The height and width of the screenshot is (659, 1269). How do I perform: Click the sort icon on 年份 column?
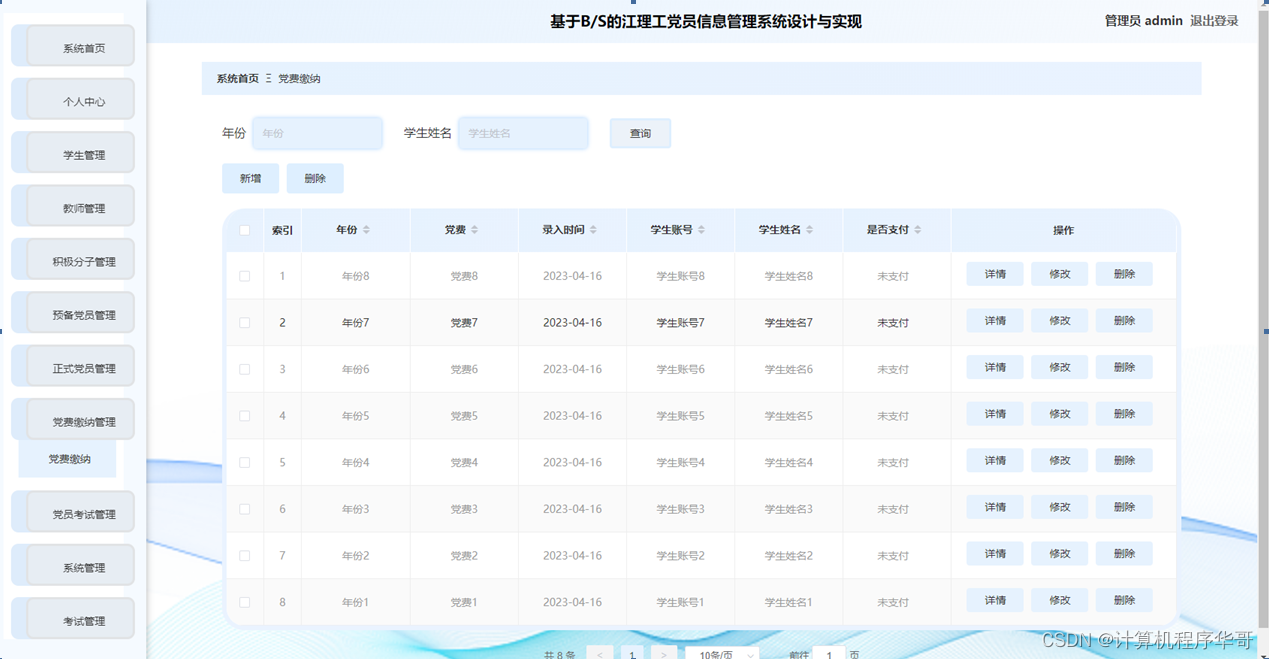(x=365, y=230)
